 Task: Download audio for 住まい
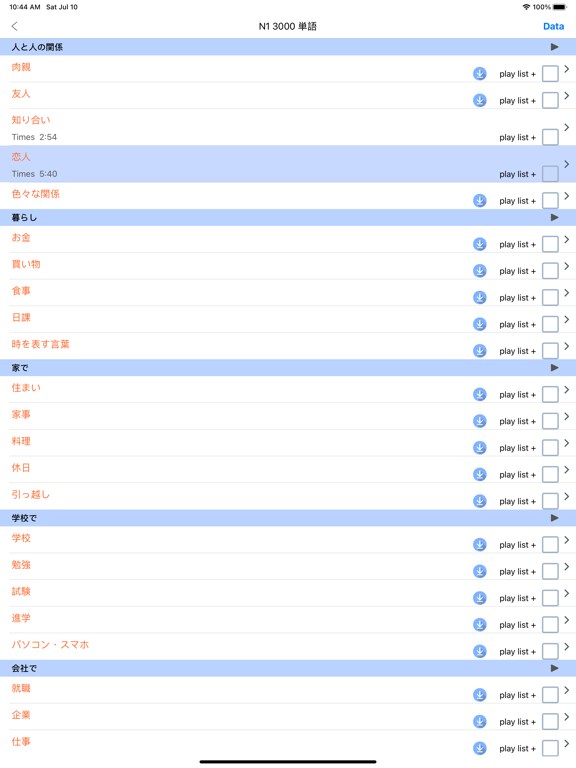480,394
